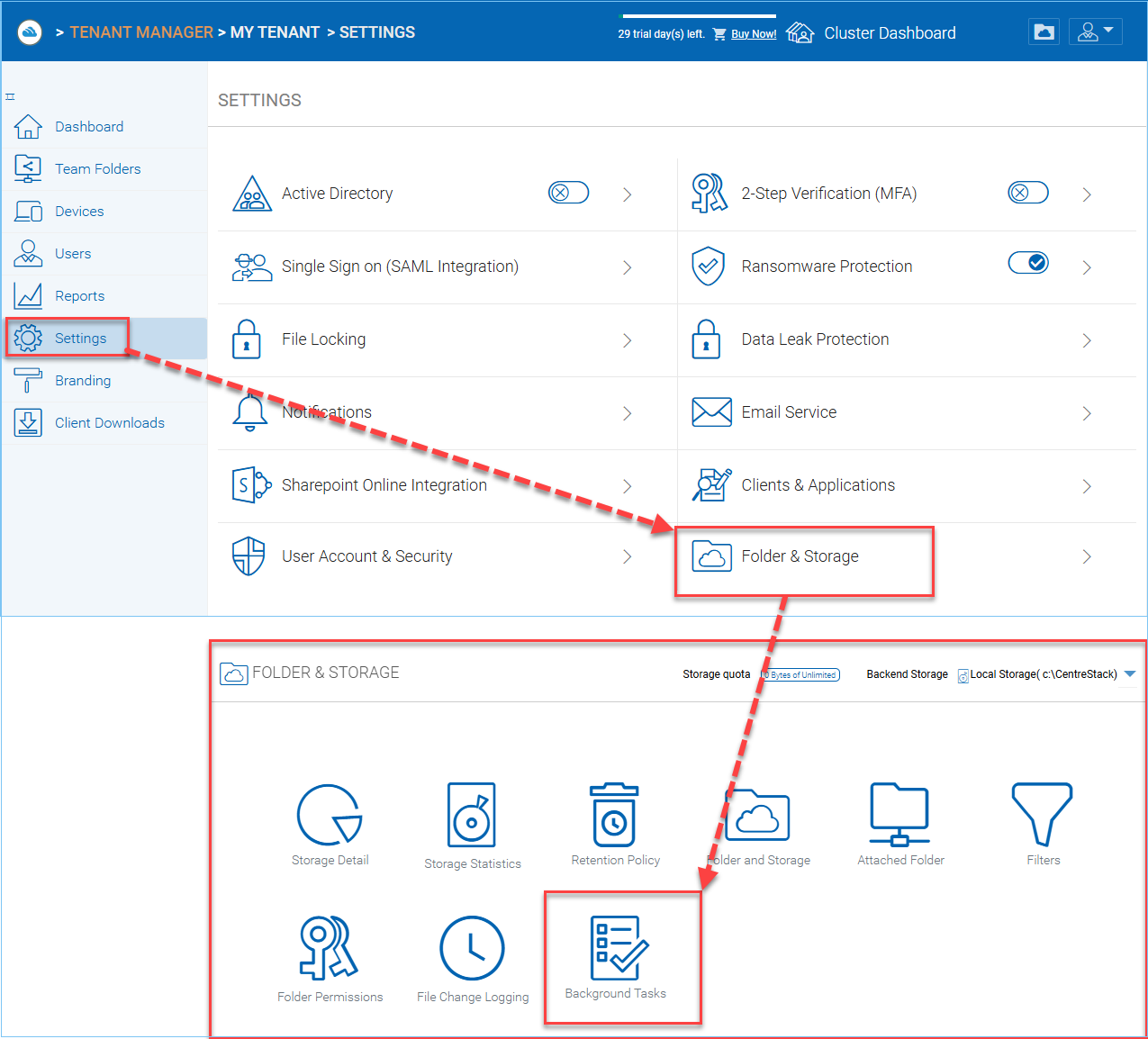Open the File Change Logging clock icon
The width and height of the screenshot is (1148, 1039).
click(x=472, y=948)
